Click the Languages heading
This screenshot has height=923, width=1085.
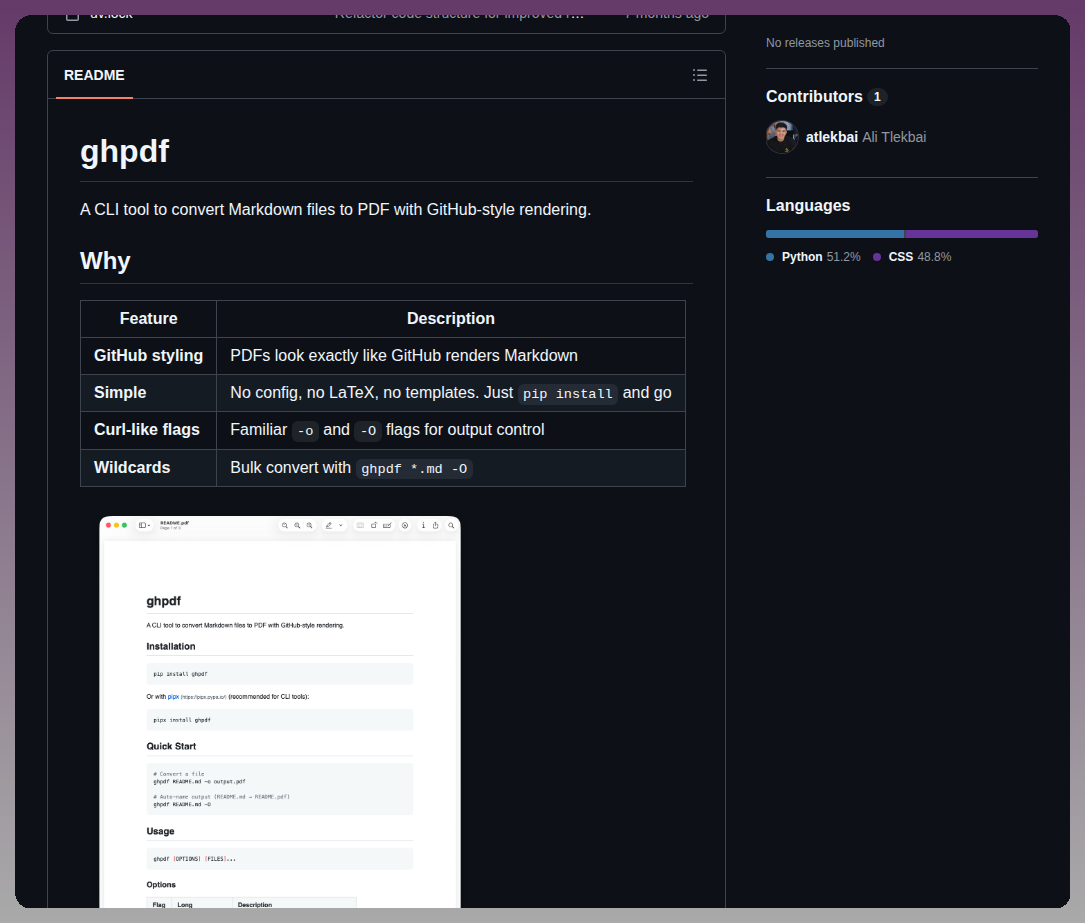coord(808,205)
